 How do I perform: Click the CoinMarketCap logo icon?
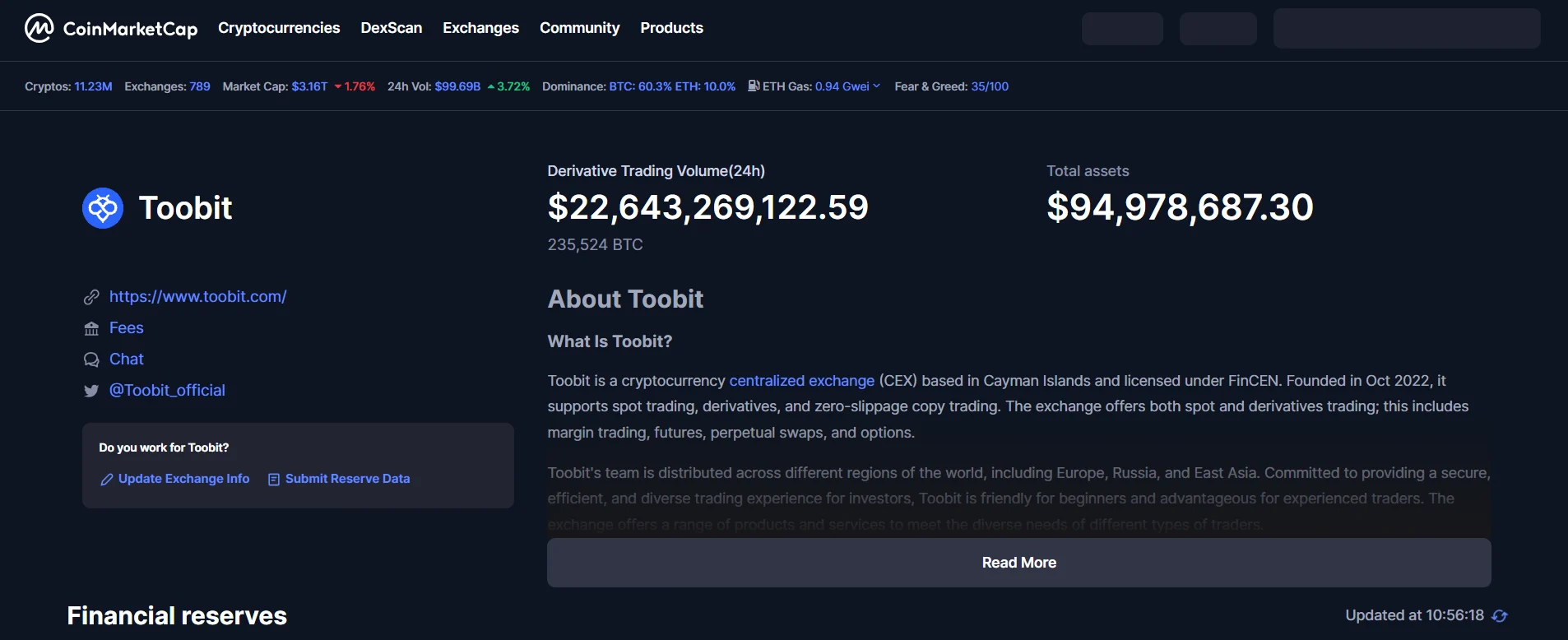click(39, 28)
